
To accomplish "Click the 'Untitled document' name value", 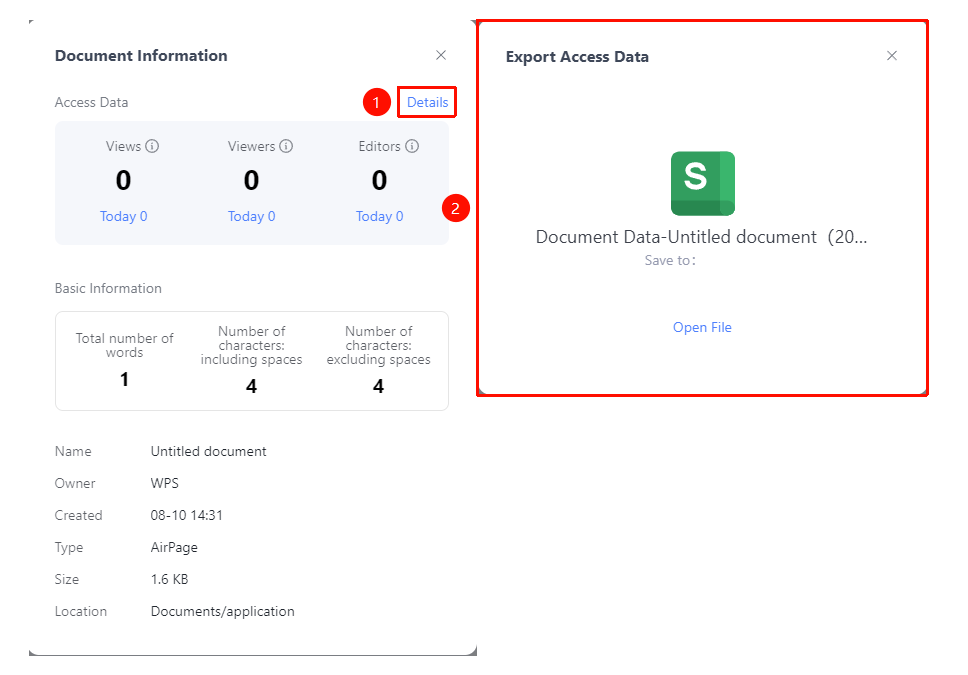I will tap(209, 451).
